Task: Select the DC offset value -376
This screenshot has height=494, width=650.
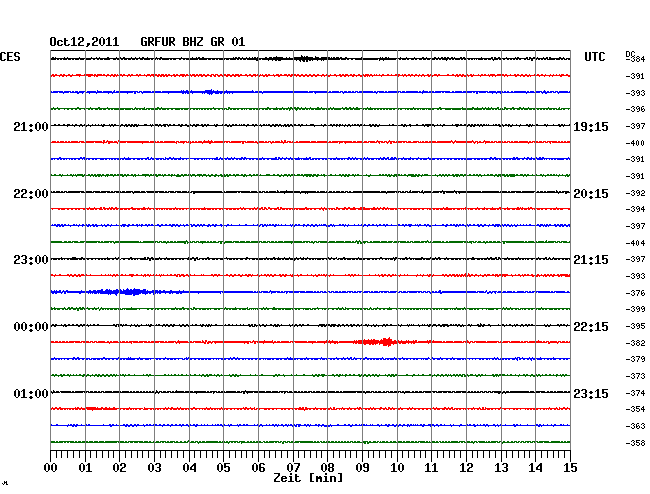Action: [x=635, y=293]
